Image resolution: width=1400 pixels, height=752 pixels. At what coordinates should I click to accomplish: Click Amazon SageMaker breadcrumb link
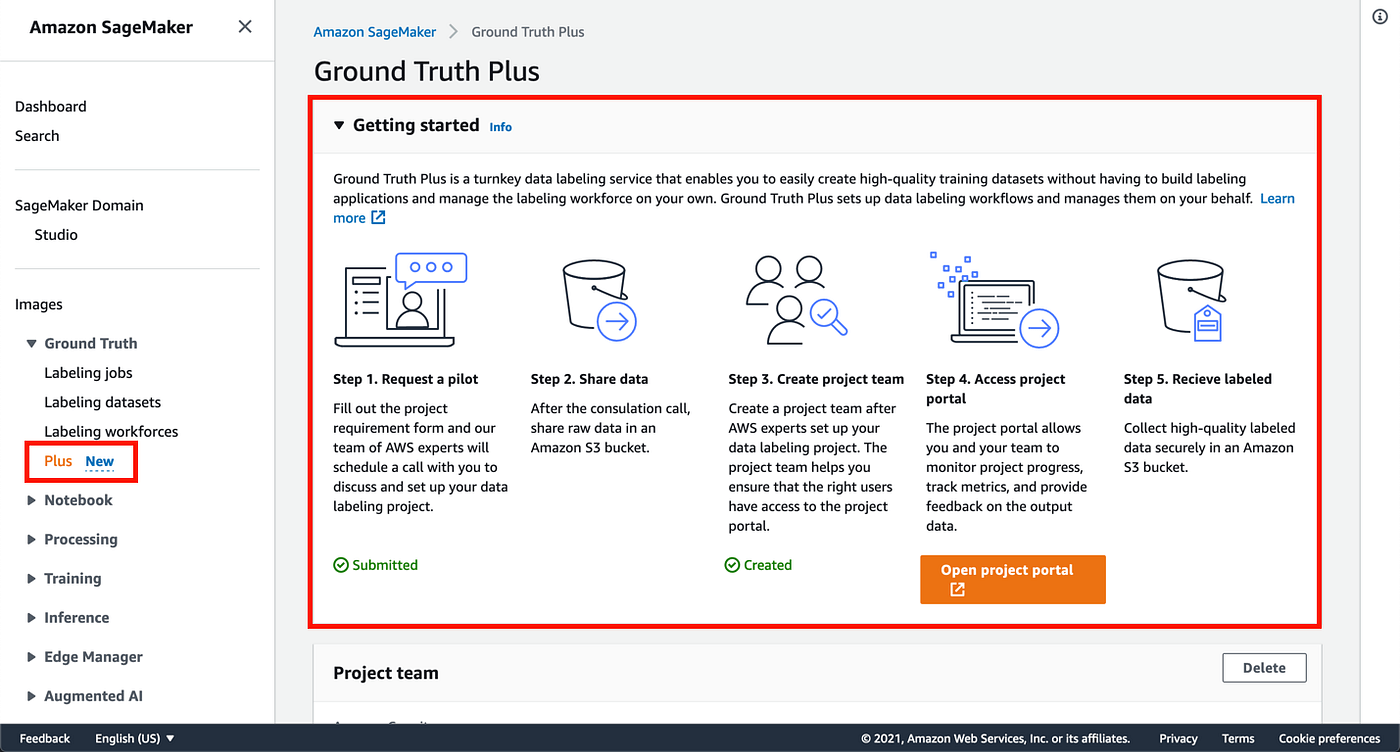coord(375,32)
